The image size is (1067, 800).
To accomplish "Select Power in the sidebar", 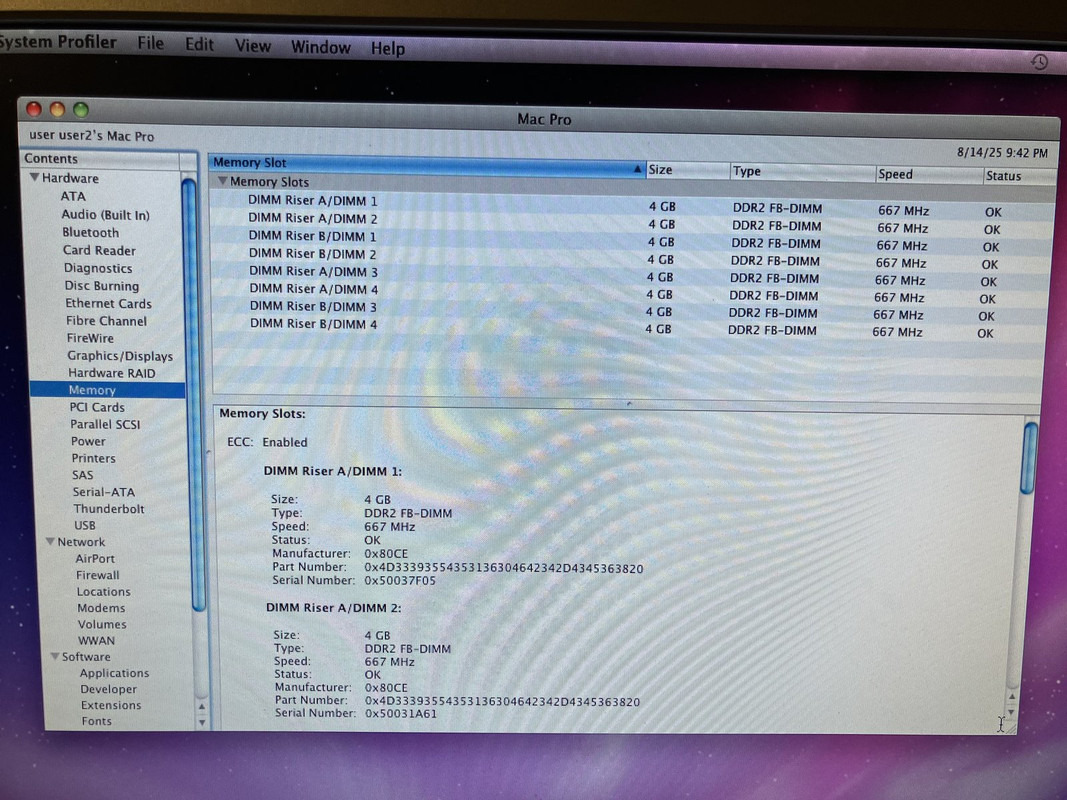I will coord(88,441).
